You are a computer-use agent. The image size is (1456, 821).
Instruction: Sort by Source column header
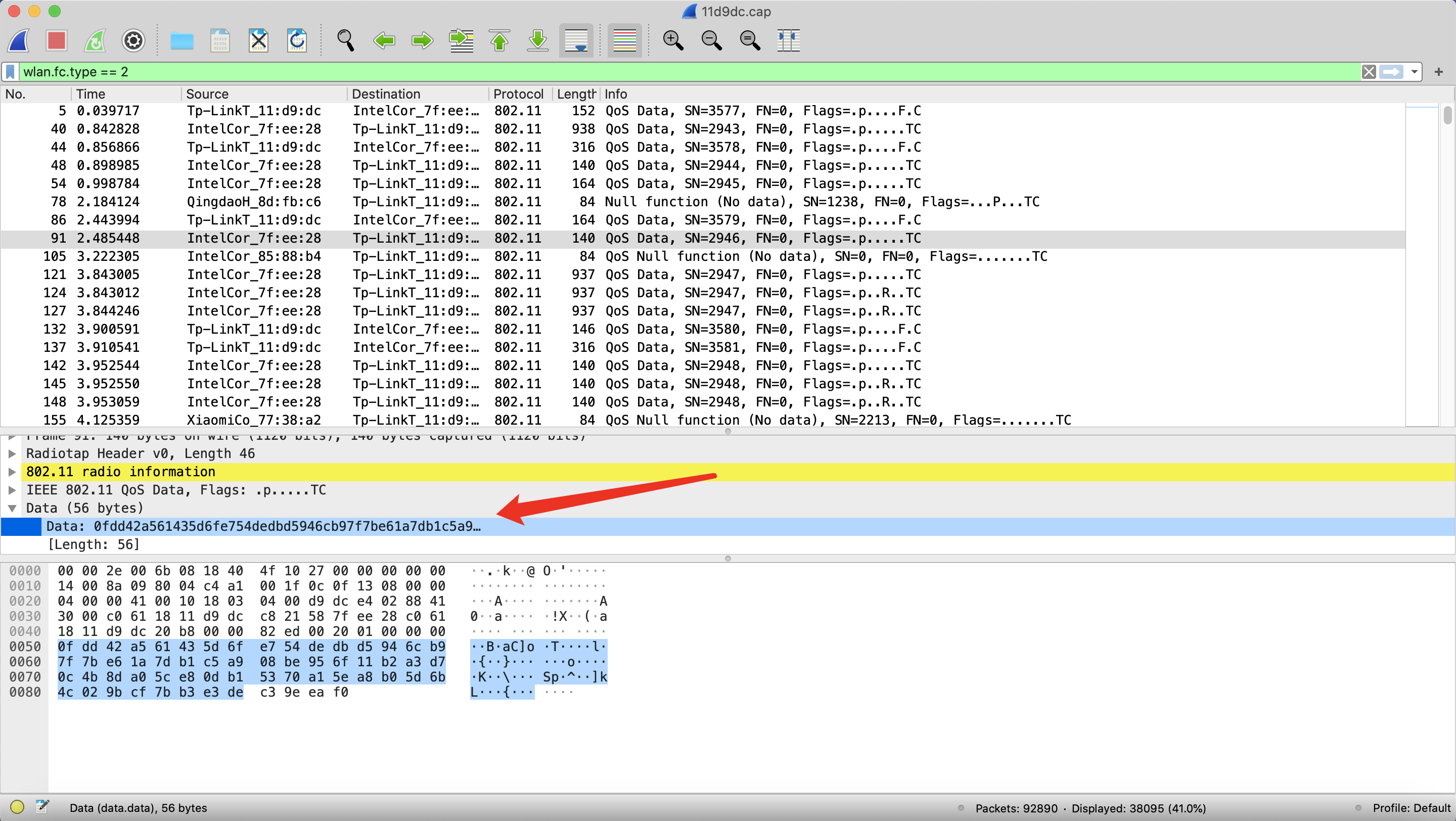264,94
